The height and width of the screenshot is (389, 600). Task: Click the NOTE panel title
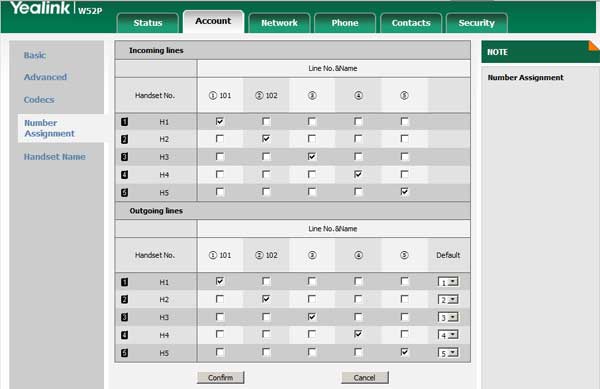[x=497, y=52]
